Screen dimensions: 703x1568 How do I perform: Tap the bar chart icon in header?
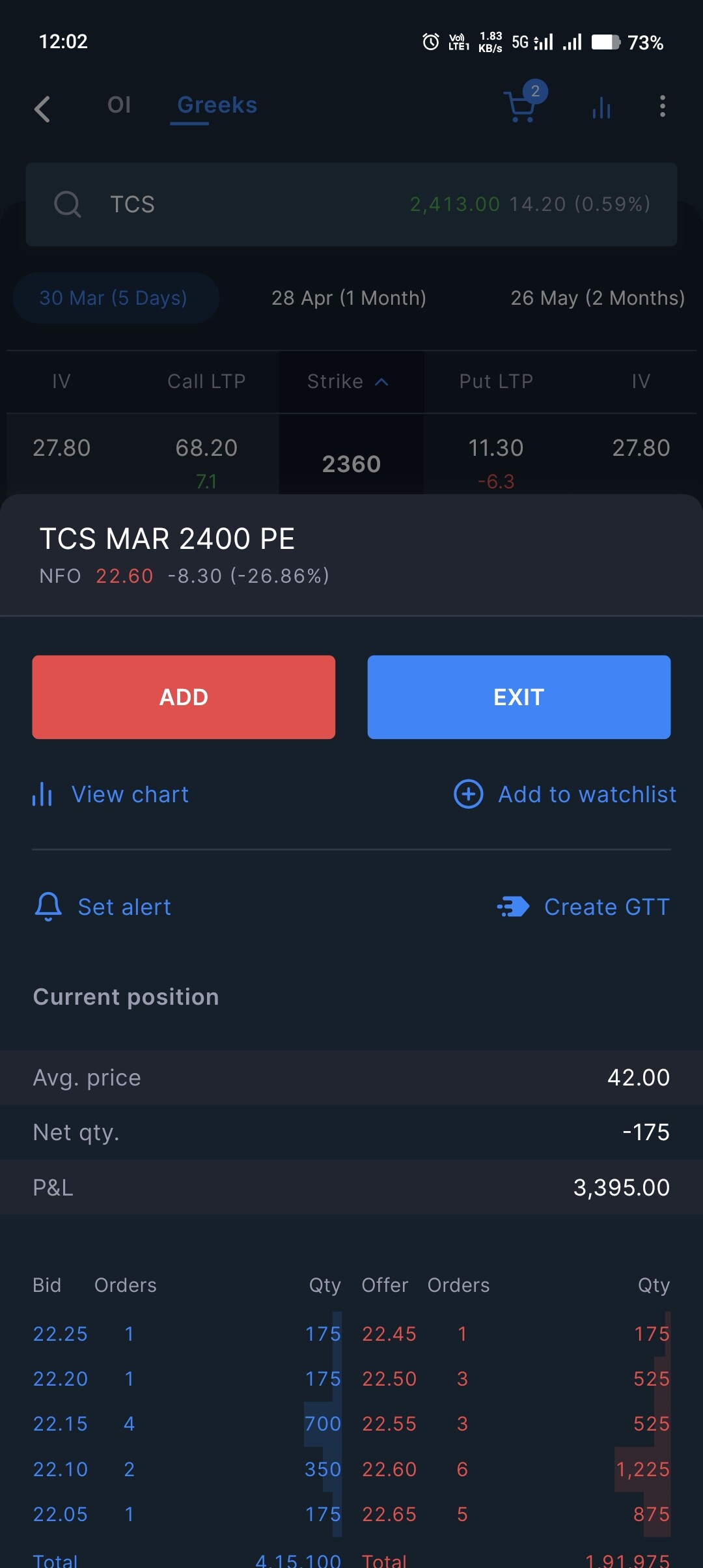[601, 107]
